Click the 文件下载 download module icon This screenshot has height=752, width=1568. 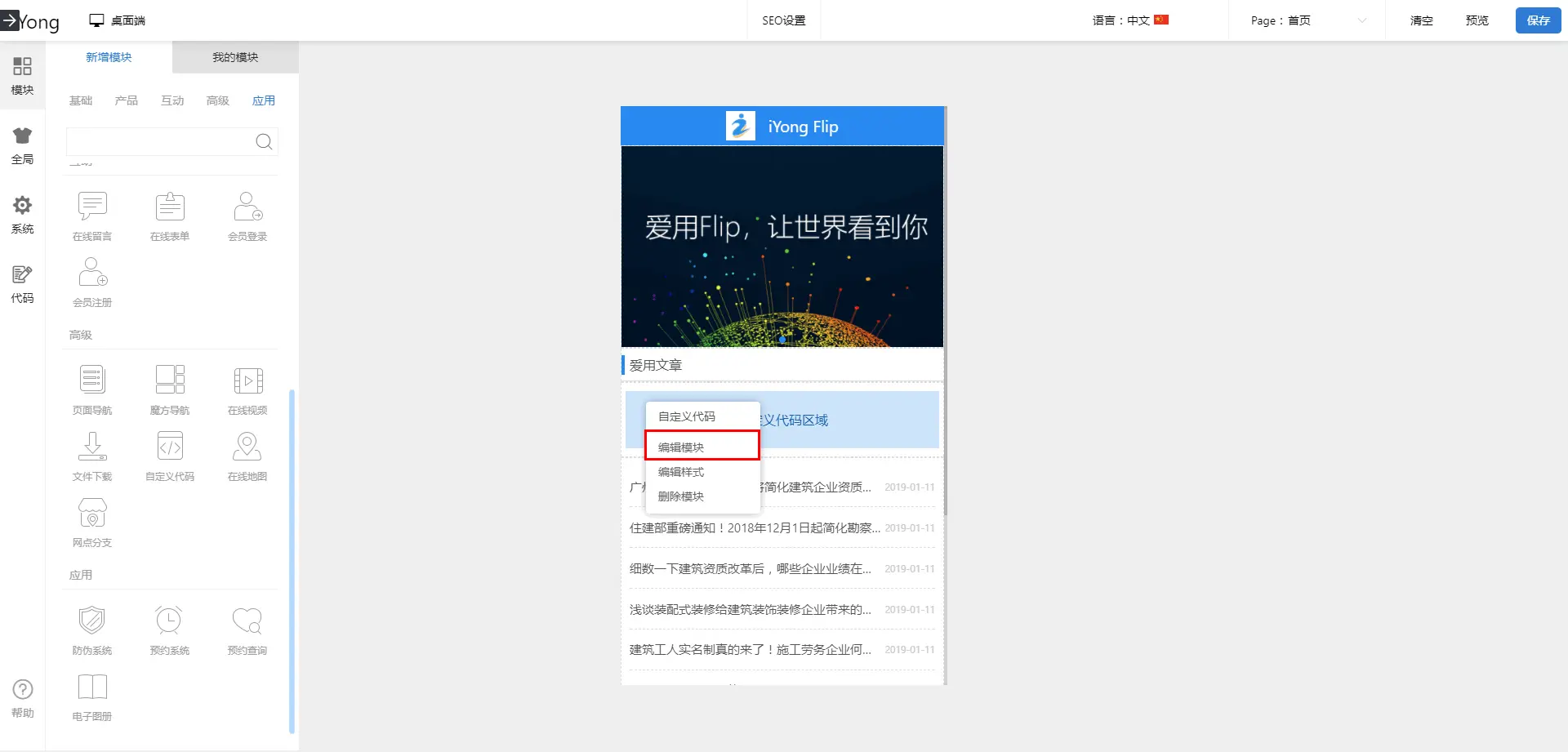click(x=92, y=447)
